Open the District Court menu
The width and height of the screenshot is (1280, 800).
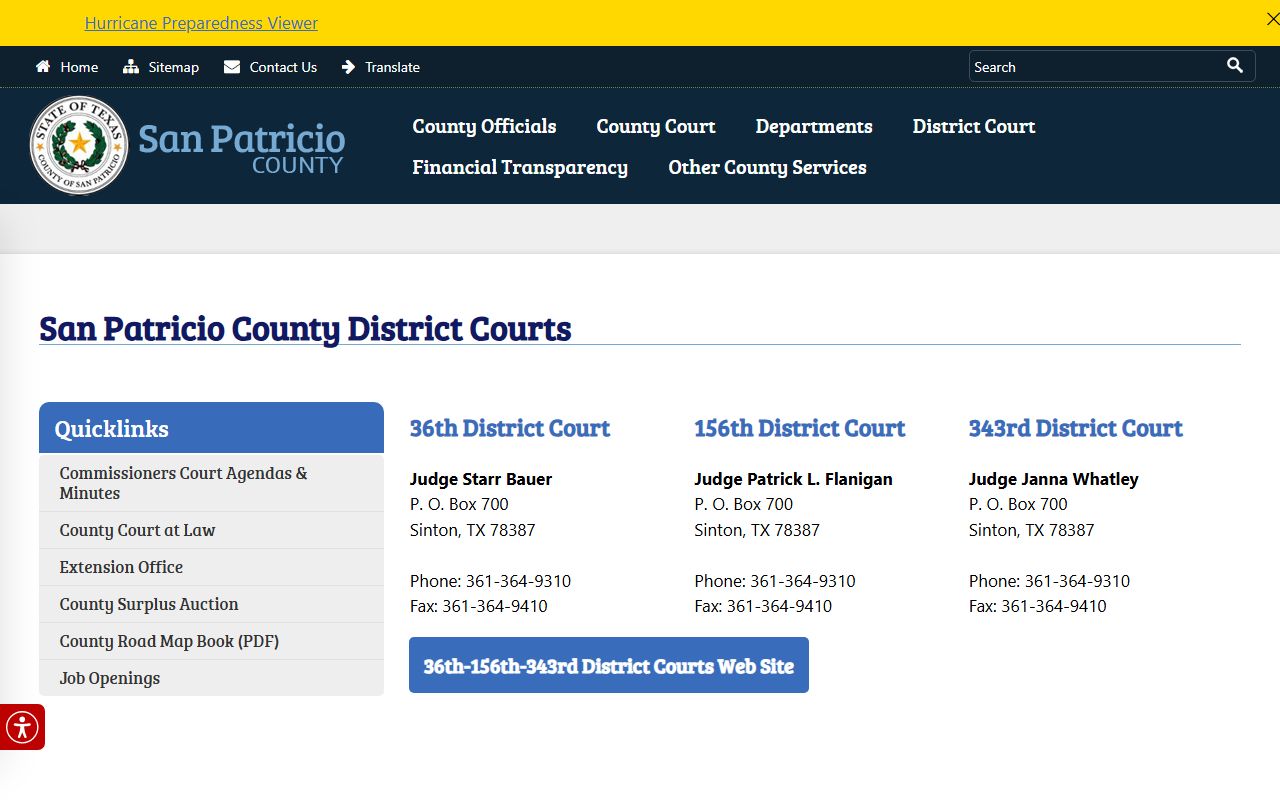(974, 126)
